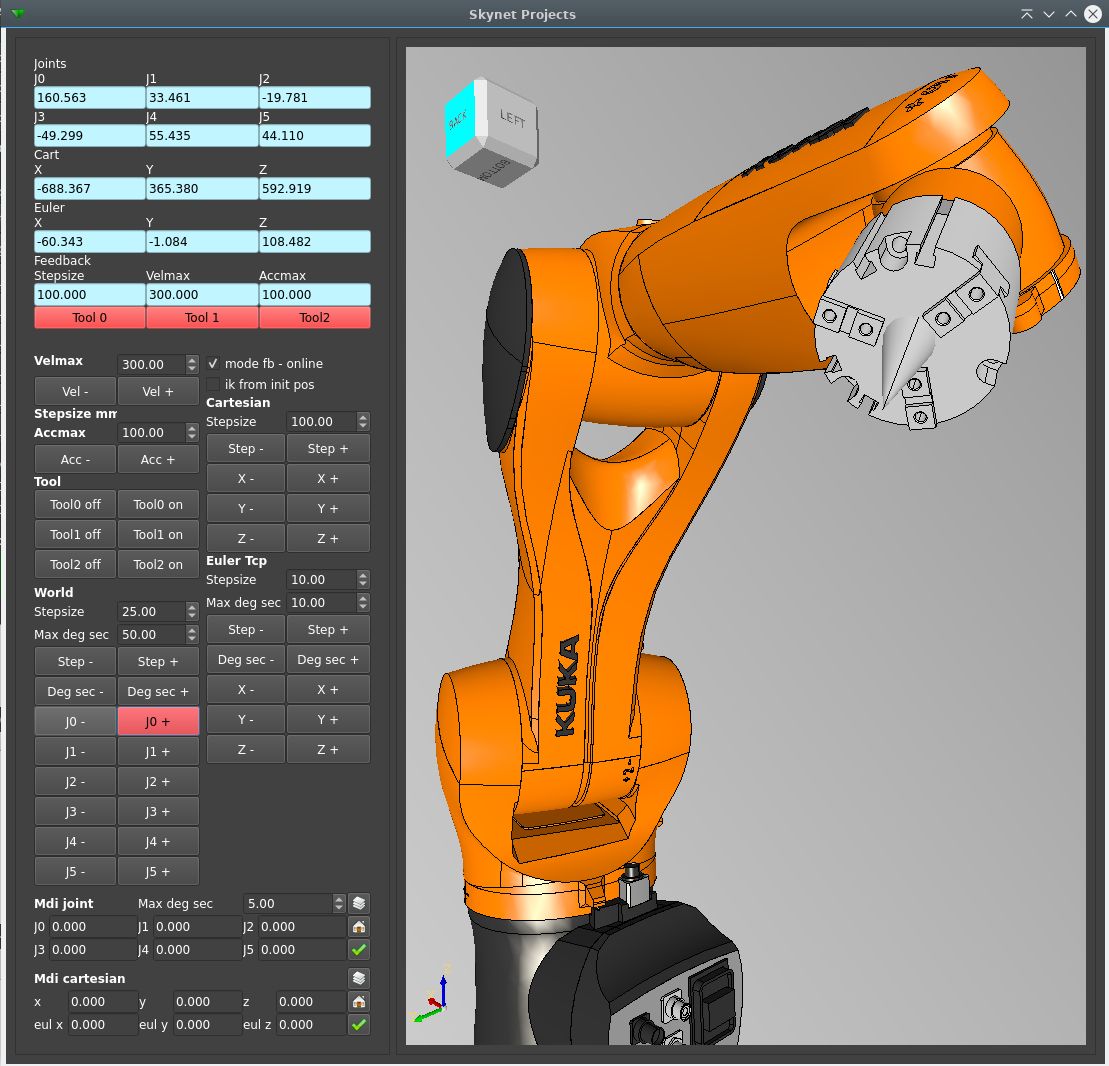Image resolution: width=1109 pixels, height=1066 pixels.
Task: Click the Euler Tcp Stepsize spin arrows
Action: pos(363,579)
